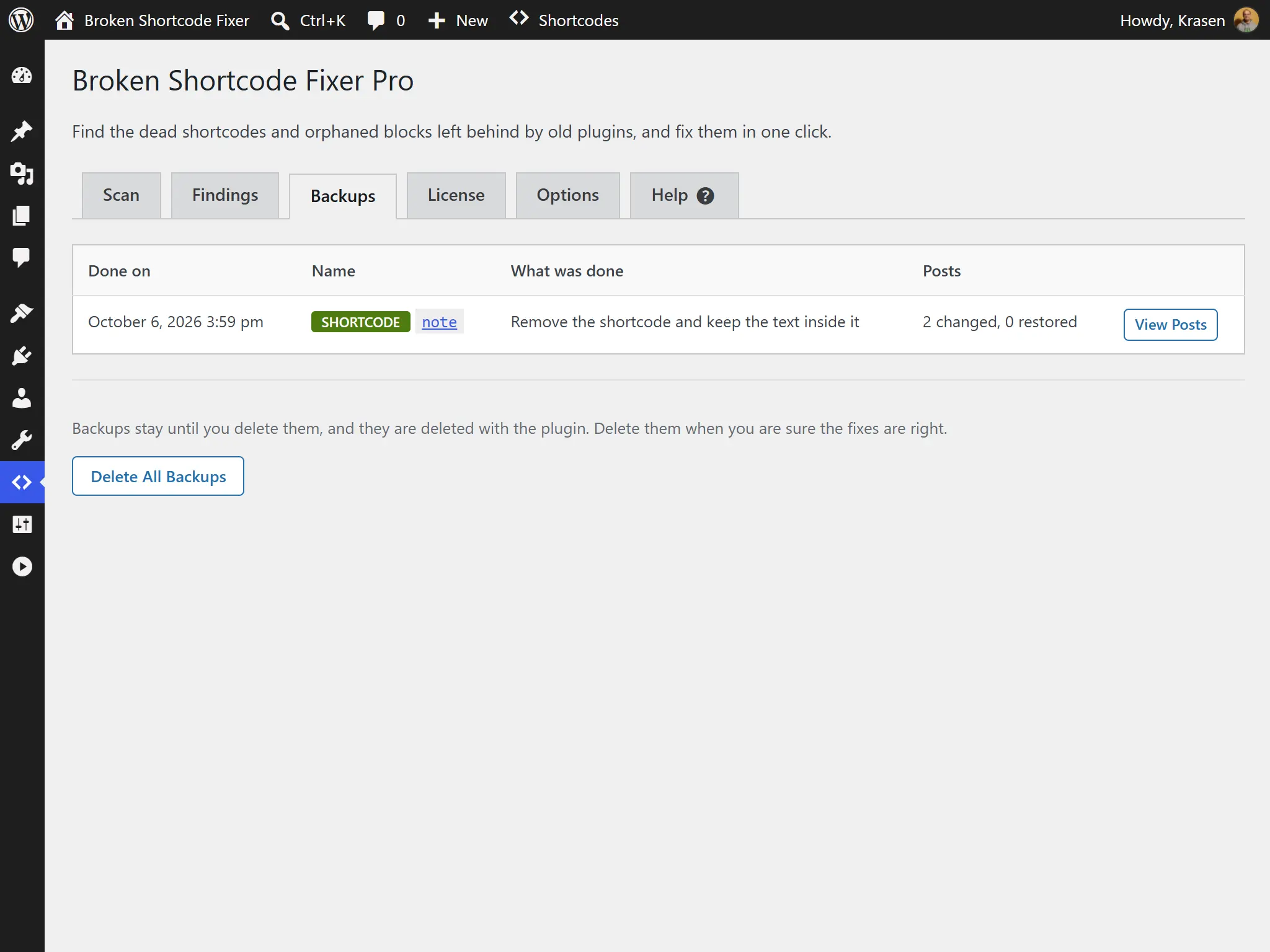Open the Tools wrench sidebar icon
1270x952 pixels.
click(x=22, y=440)
